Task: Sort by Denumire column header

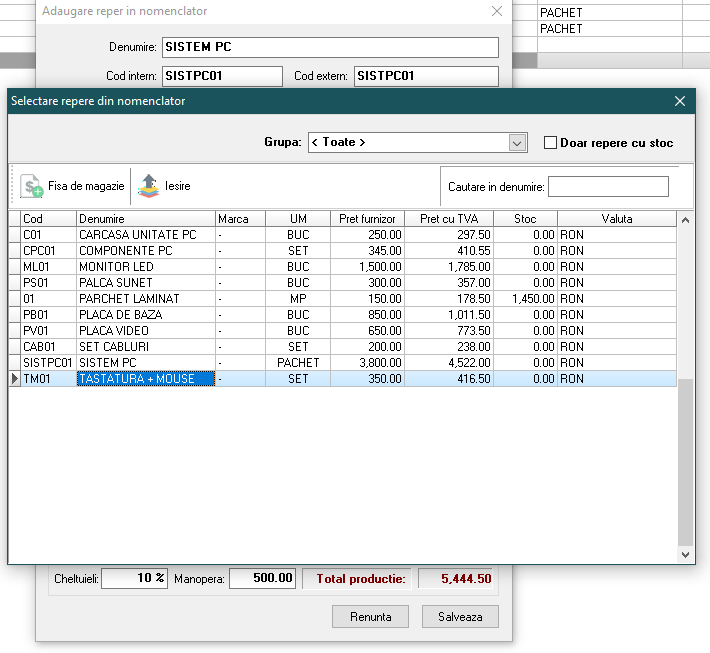Action: (146, 219)
